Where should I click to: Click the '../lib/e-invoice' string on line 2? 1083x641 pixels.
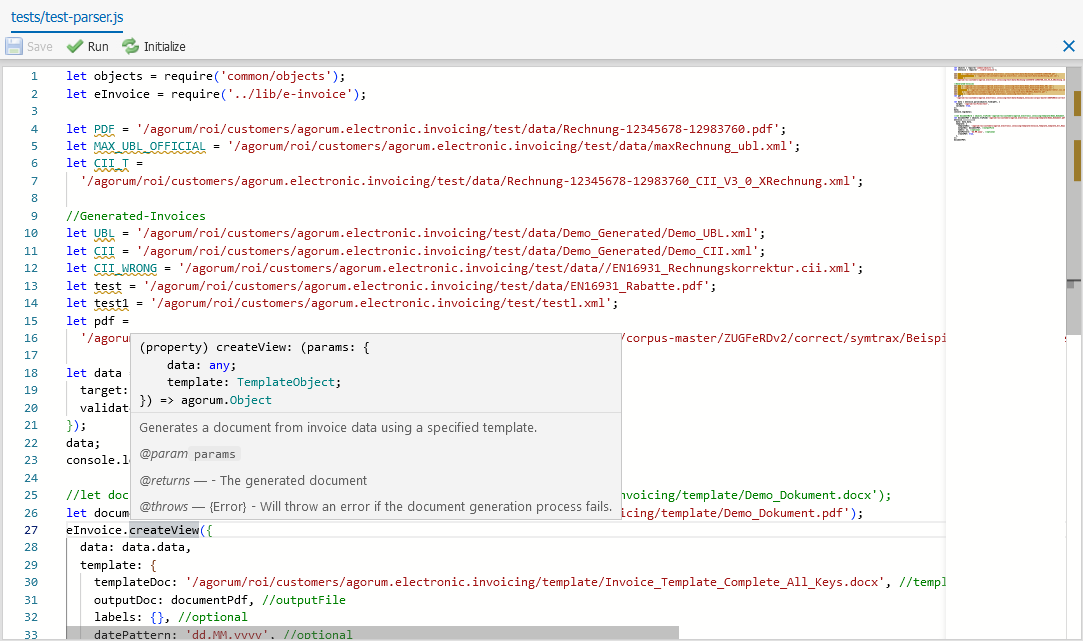coord(290,94)
